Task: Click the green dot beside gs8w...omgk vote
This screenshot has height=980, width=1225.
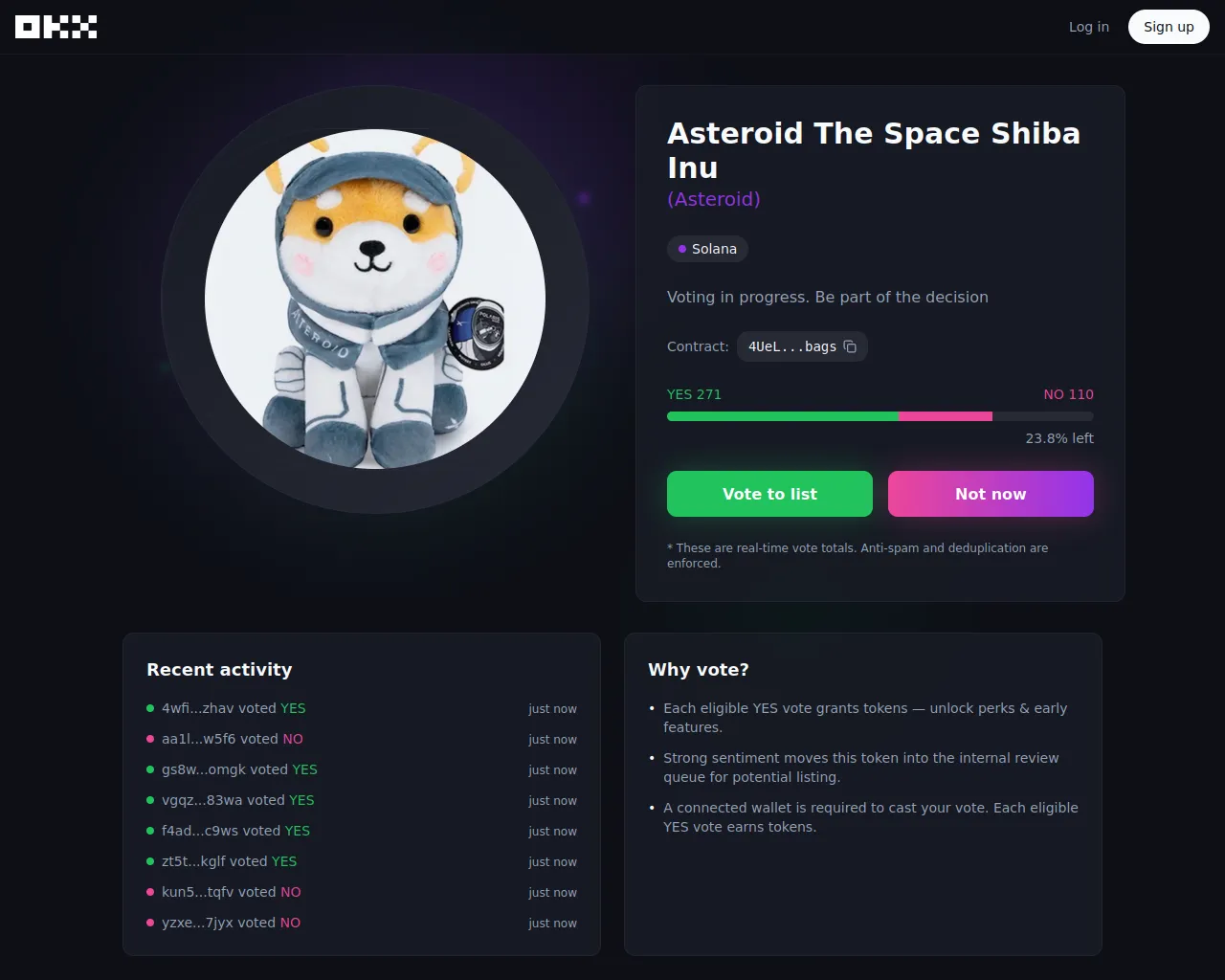Action: point(150,769)
